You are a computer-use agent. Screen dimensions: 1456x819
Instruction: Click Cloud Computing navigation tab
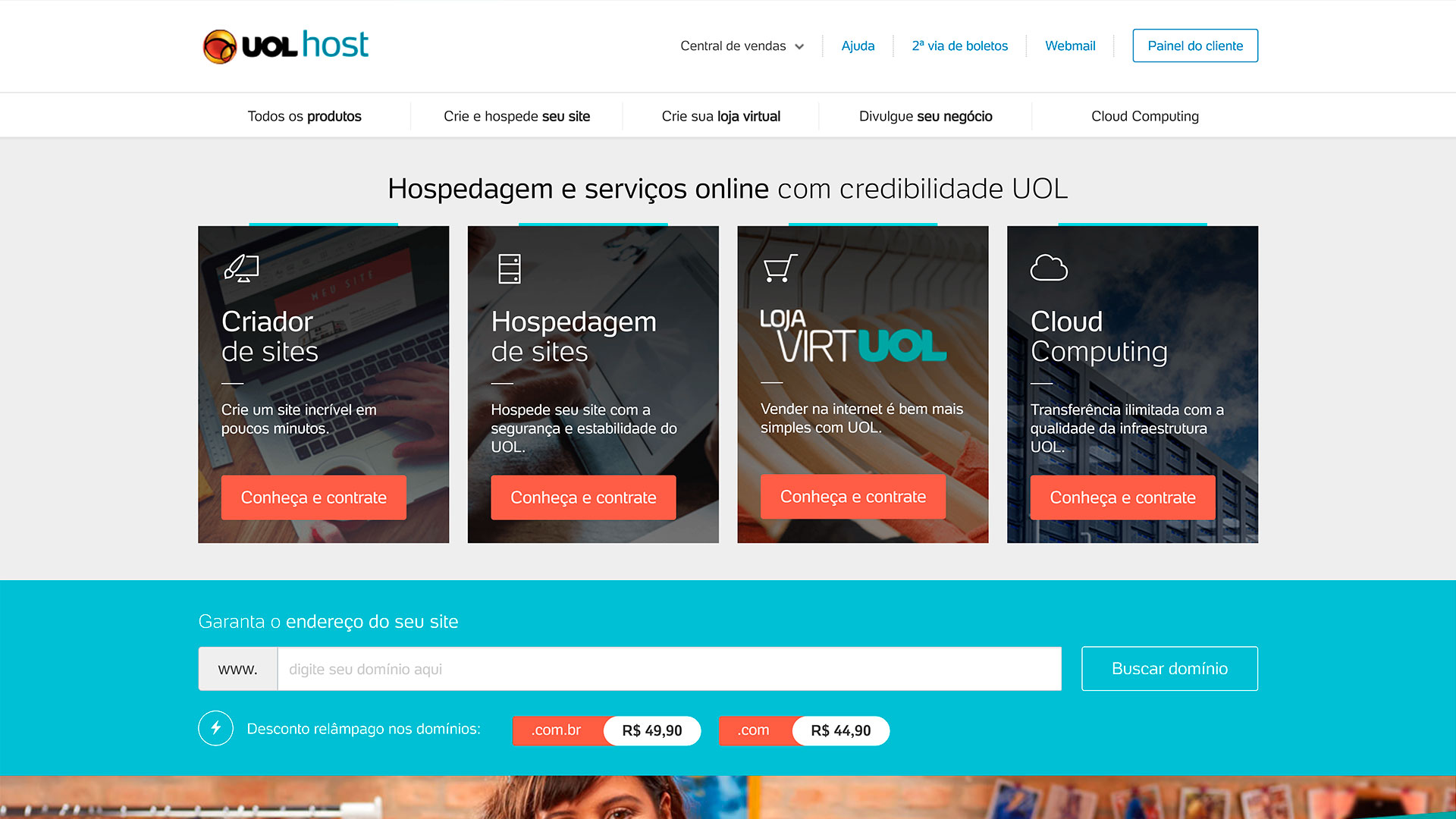1145,116
